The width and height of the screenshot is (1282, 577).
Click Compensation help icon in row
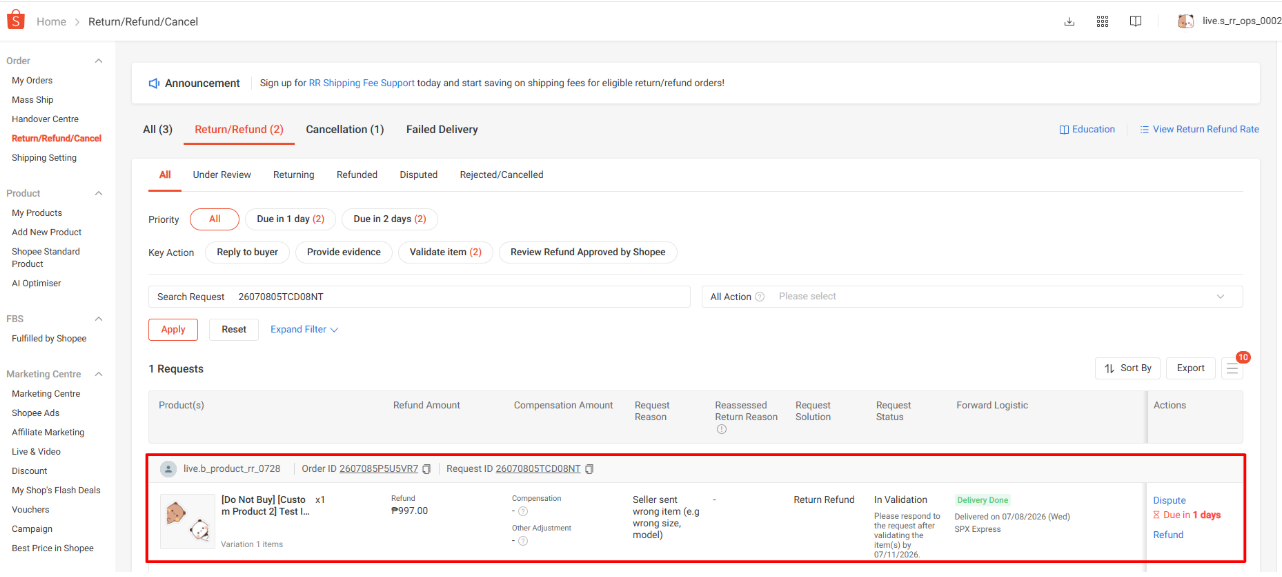point(522,511)
